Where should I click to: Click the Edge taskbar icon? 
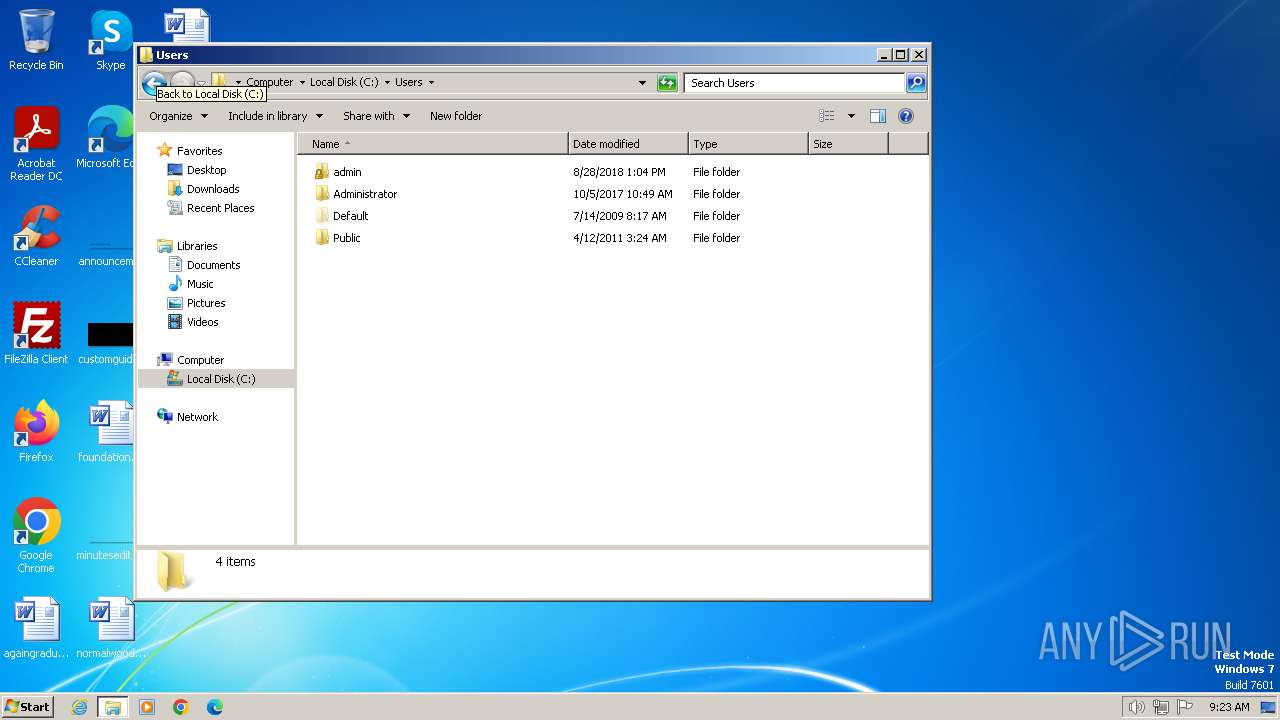[x=215, y=707]
